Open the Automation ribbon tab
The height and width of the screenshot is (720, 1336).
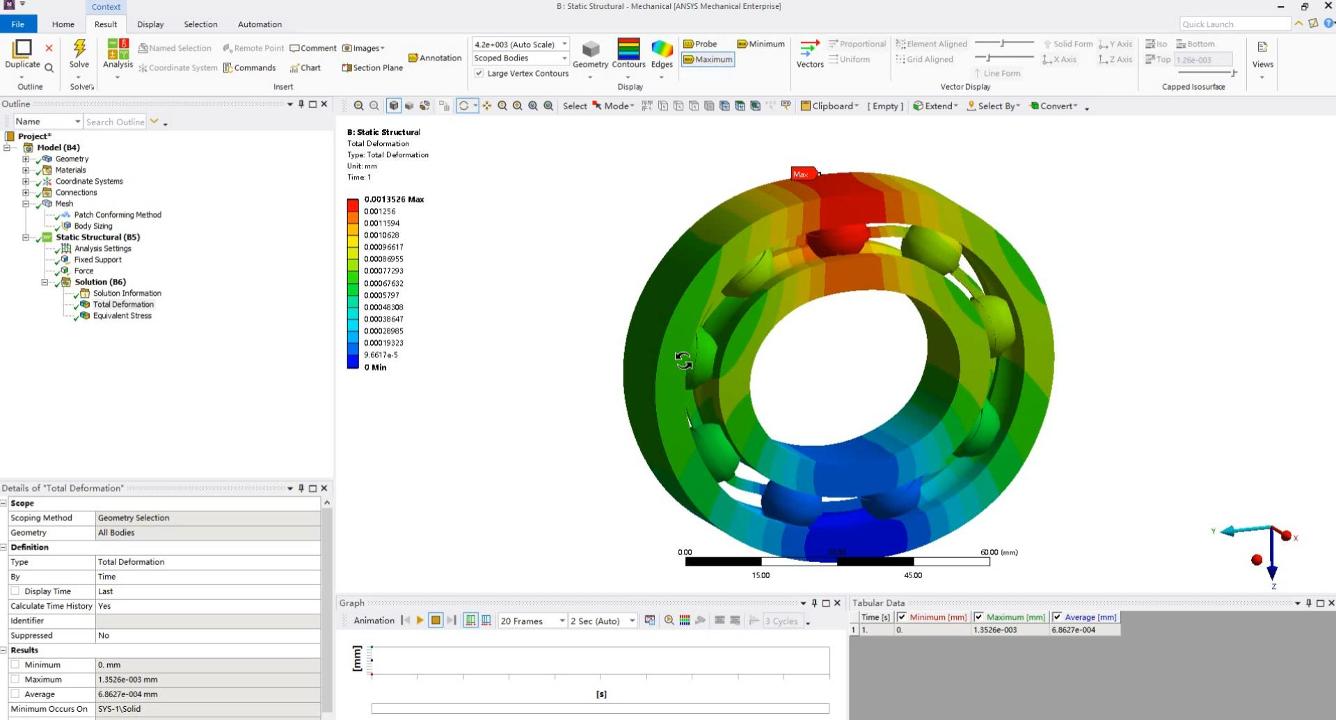coord(259,24)
